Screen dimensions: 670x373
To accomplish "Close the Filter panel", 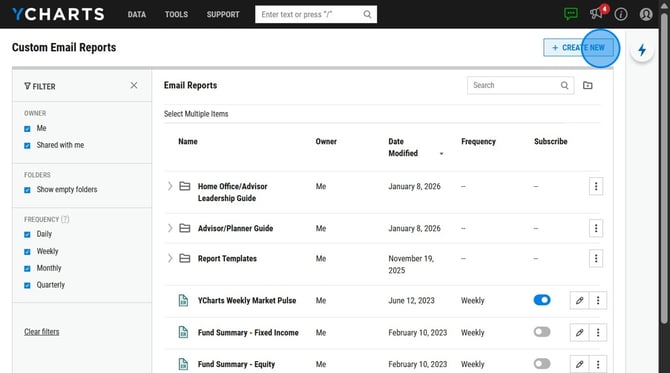I will point(134,85).
